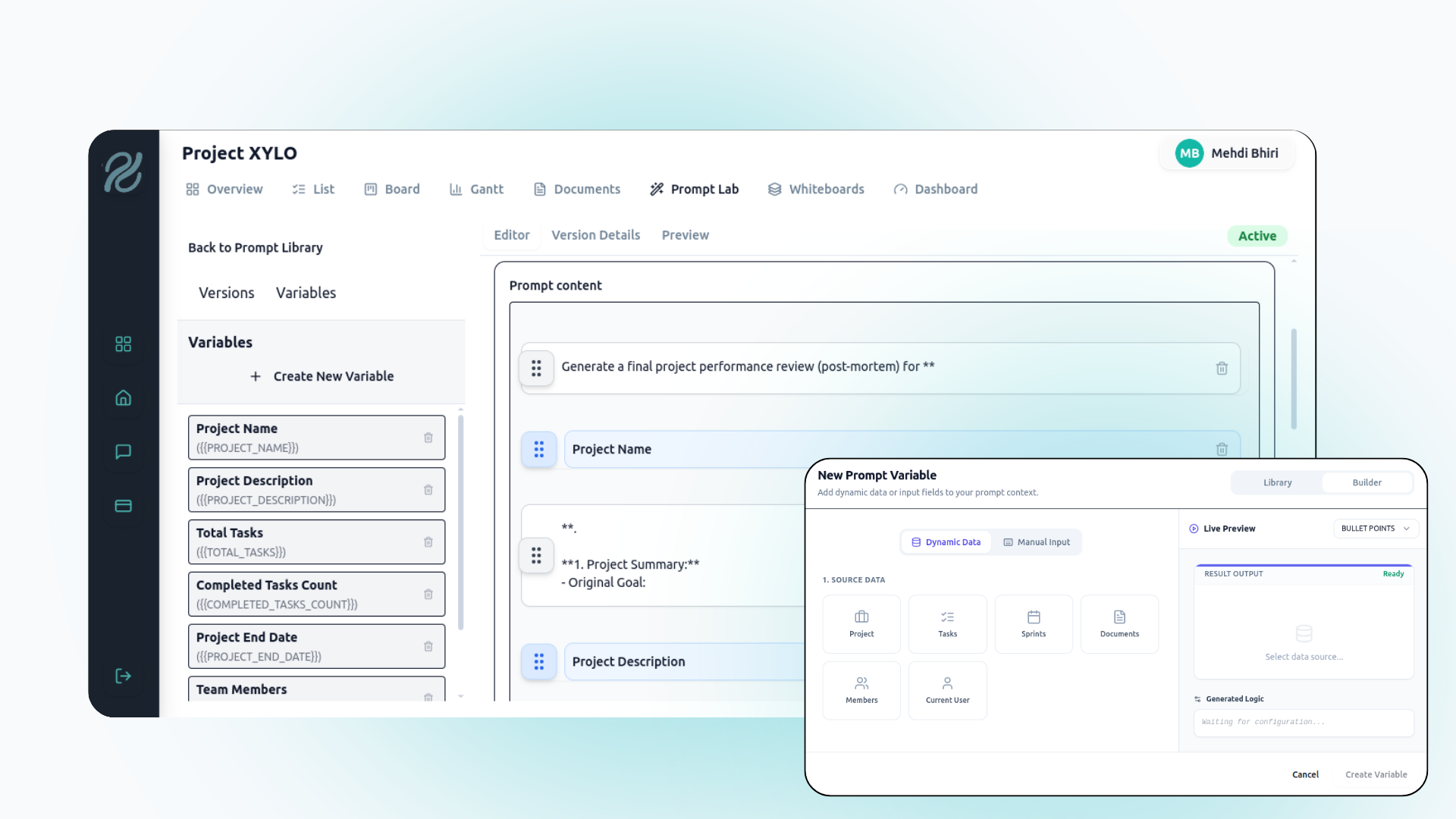Expand the variables list with the down chevron
The image size is (1456, 819).
[460, 695]
